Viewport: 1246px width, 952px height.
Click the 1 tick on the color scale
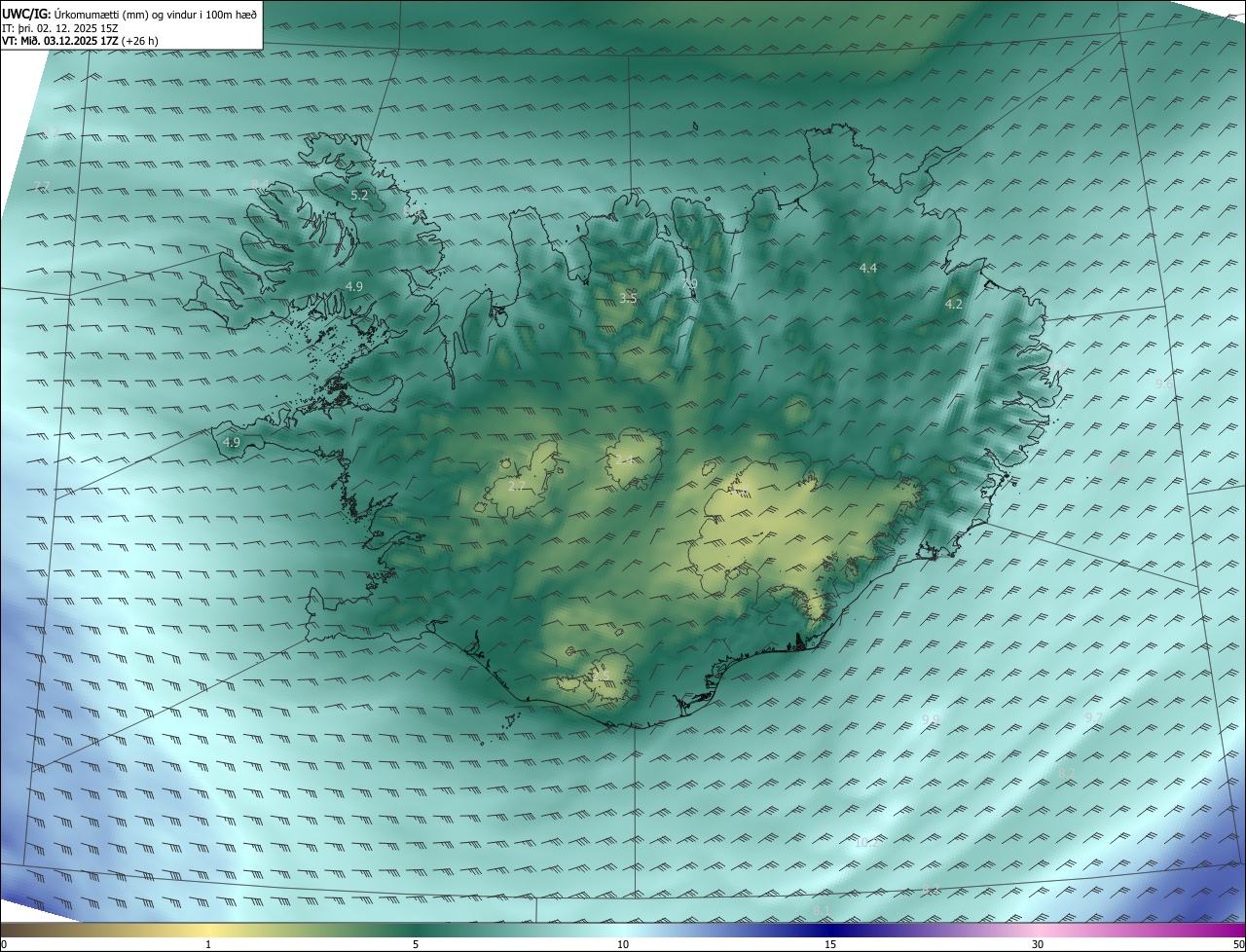[x=208, y=944]
